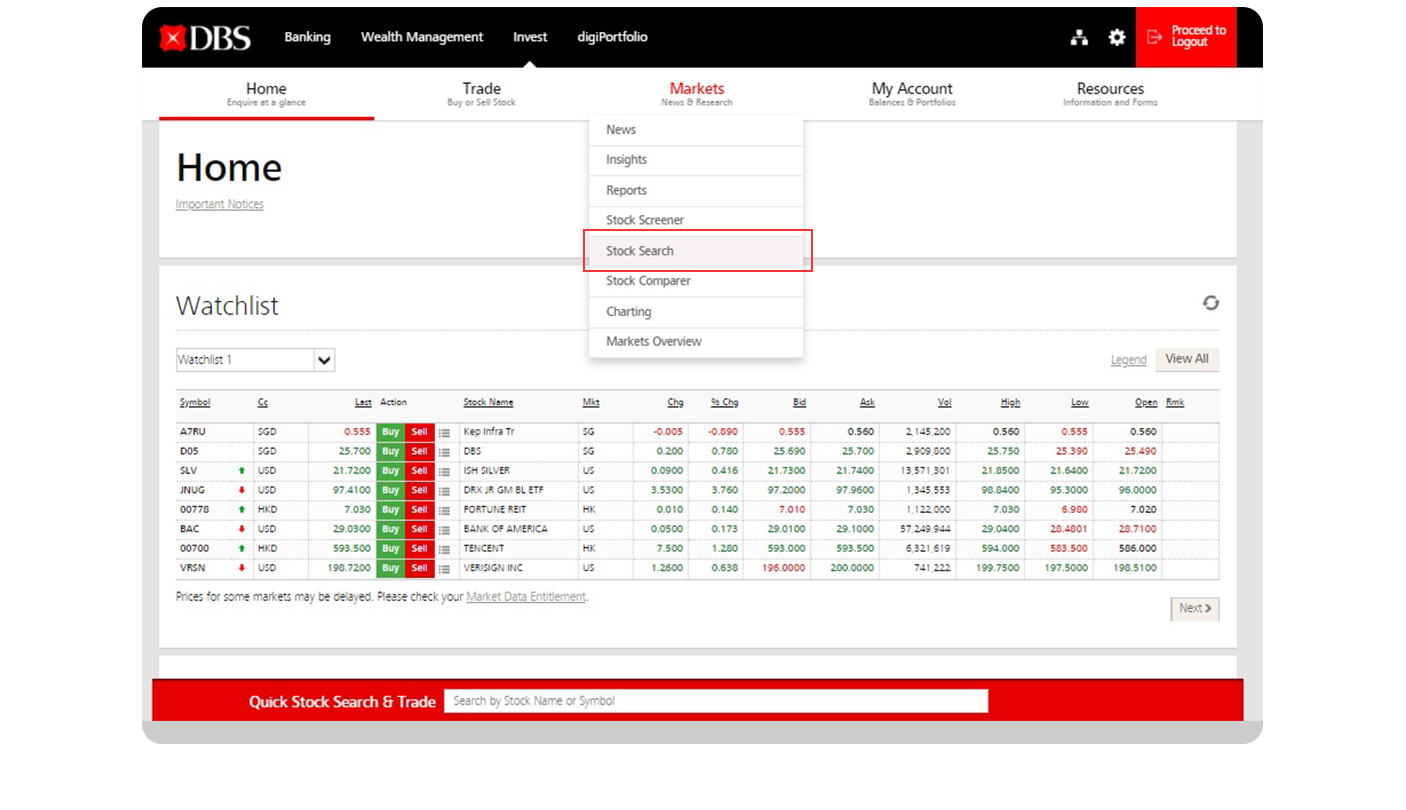Open the list icon for A7RU row
The width and height of the screenshot is (1406, 810).
coord(444,432)
